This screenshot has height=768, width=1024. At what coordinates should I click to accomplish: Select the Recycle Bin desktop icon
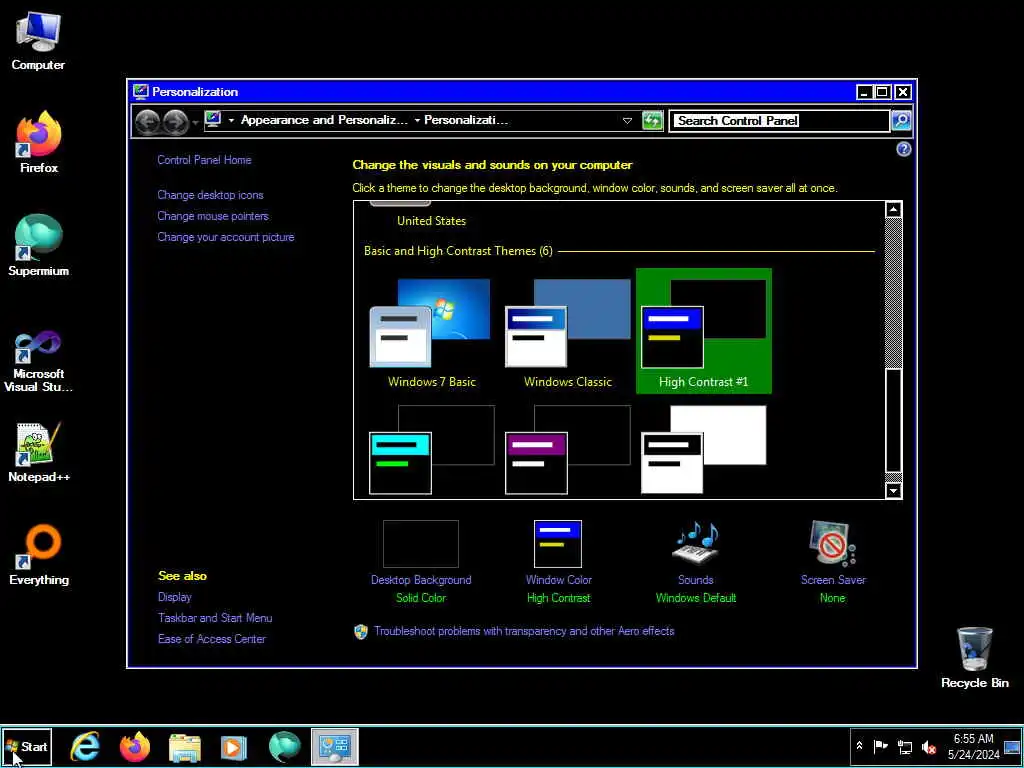pyautogui.click(x=974, y=658)
